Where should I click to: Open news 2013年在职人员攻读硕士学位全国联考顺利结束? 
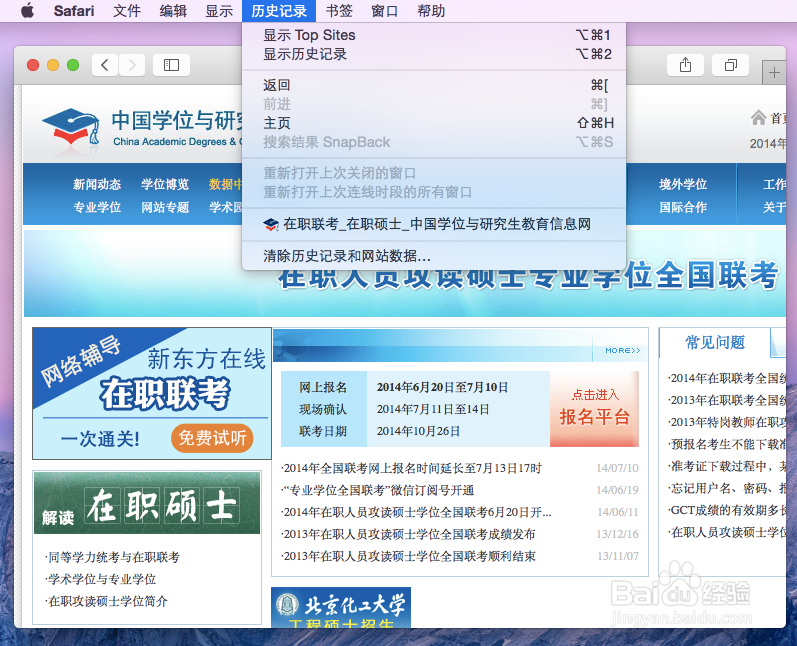tap(409, 556)
